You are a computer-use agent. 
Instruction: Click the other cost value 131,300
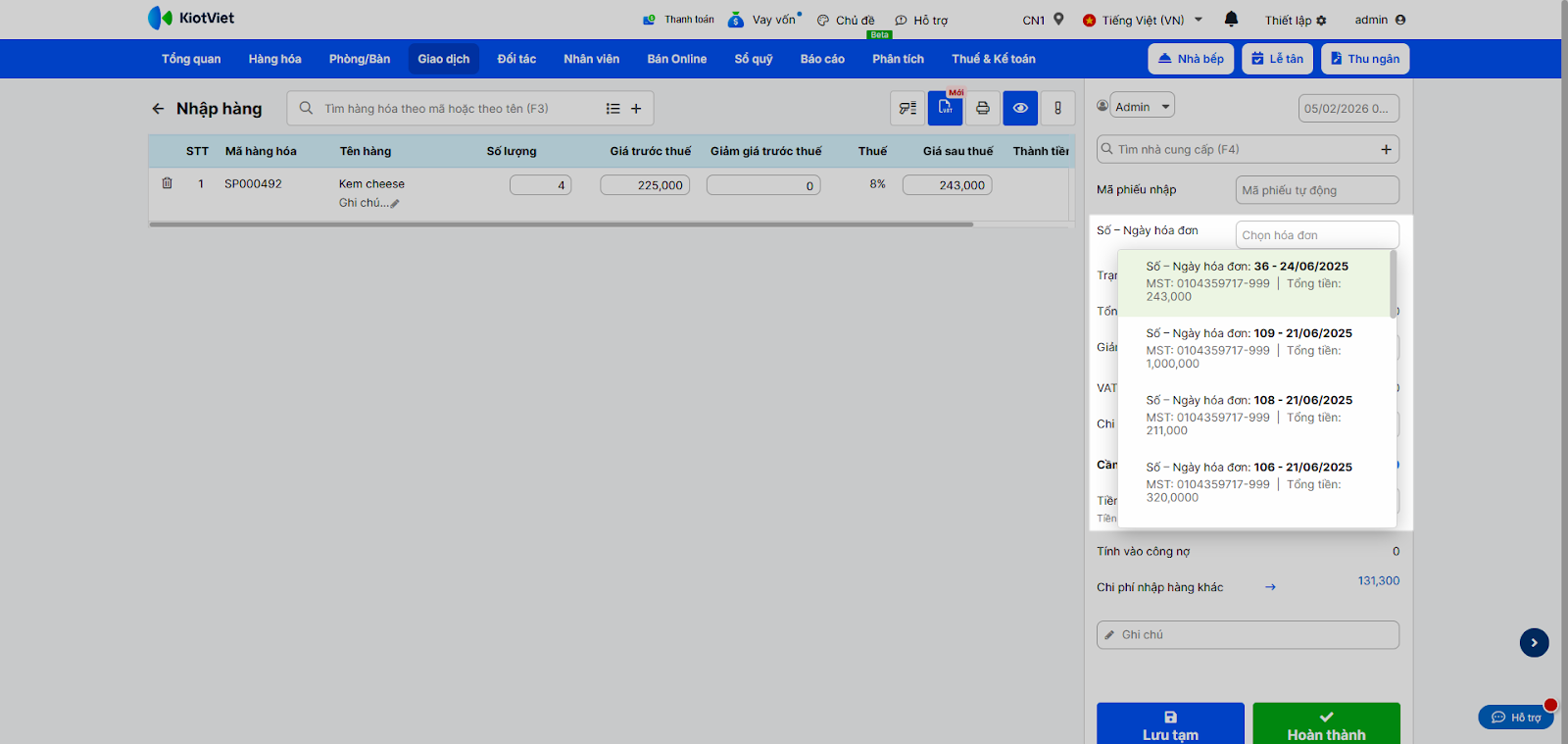point(1378,581)
